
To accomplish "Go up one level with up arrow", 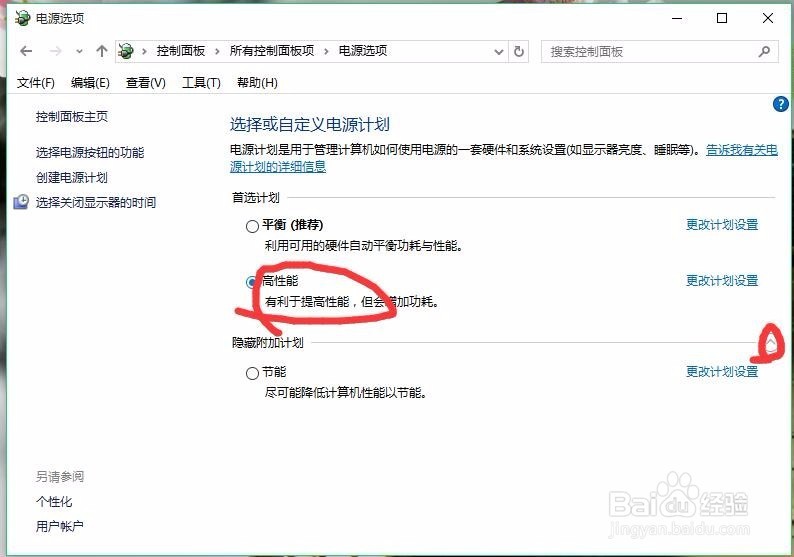I will (x=102, y=51).
